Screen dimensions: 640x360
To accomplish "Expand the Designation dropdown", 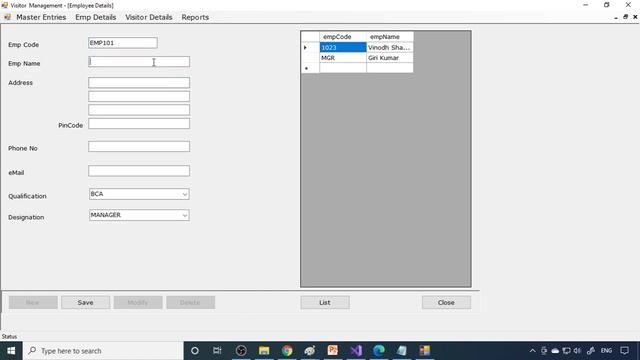I will (x=184, y=215).
